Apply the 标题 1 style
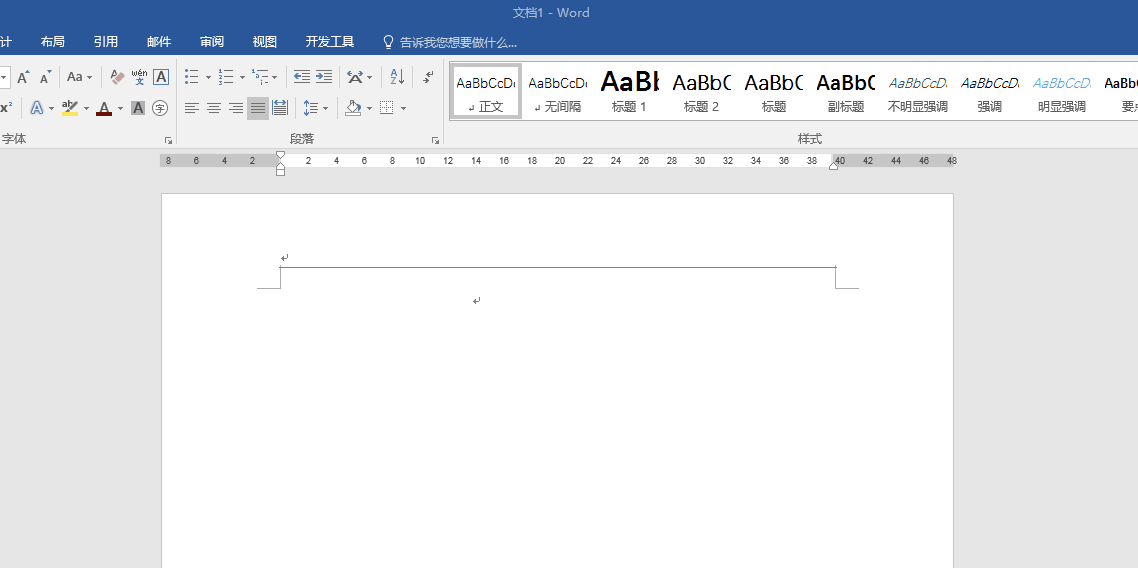The height and width of the screenshot is (568, 1138). (629, 91)
